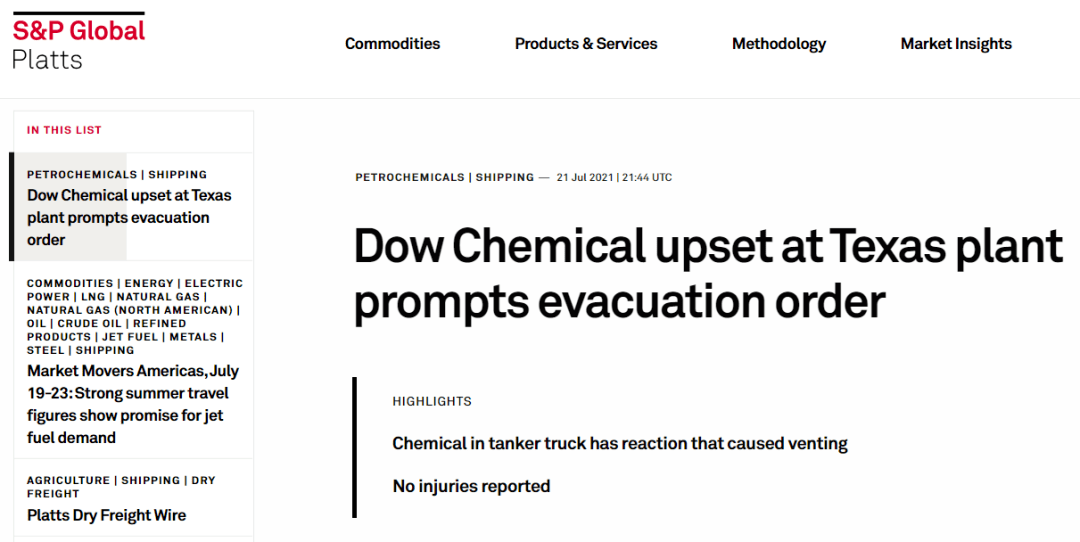Open Market Movers Americas July 19-23 article
The height and width of the screenshot is (542, 1080).
133,404
